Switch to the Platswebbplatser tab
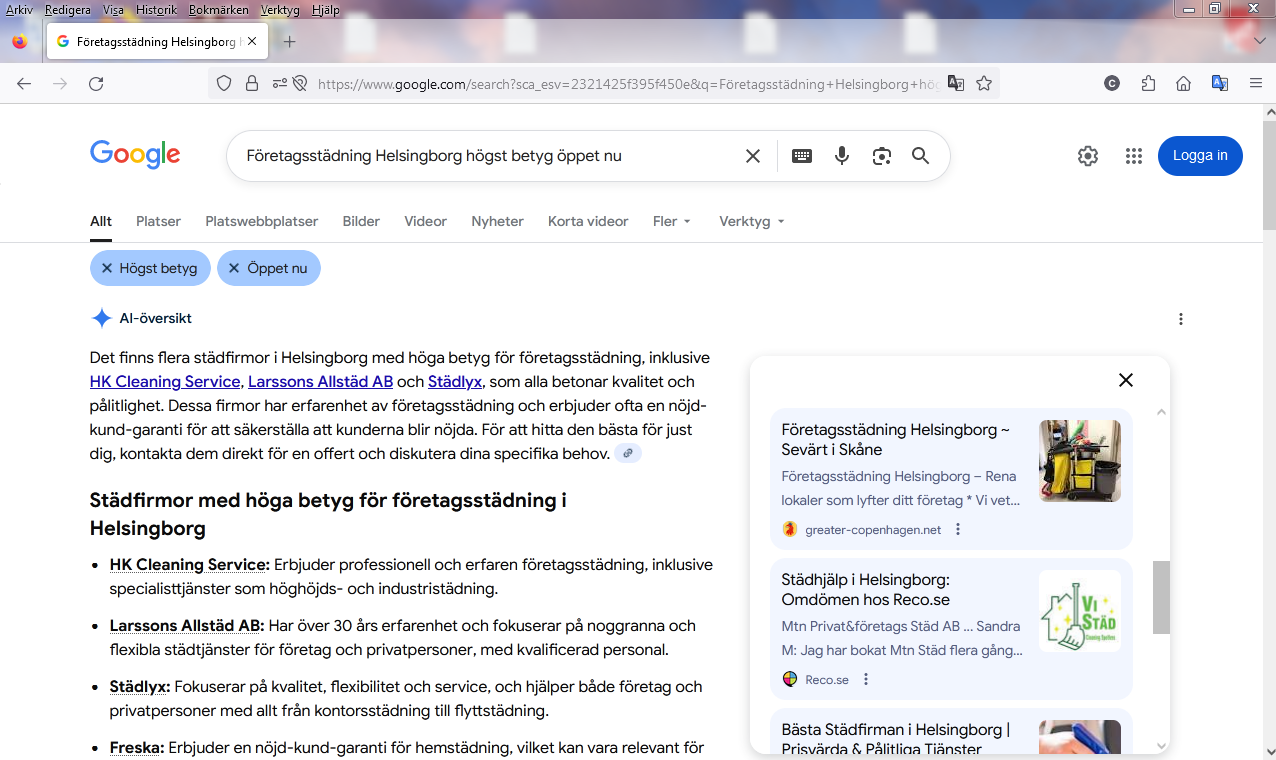The height and width of the screenshot is (760, 1276). [x=262, y=221]
